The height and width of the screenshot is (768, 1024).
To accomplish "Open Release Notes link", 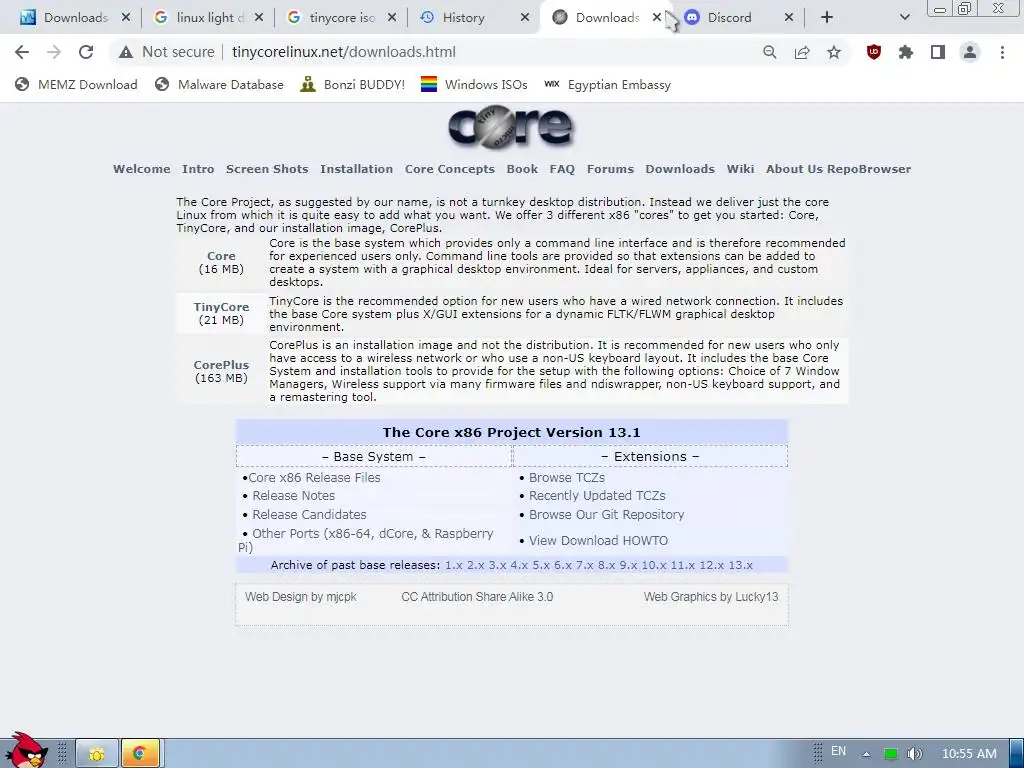I will pyautogui.click(x=294, y=496).
